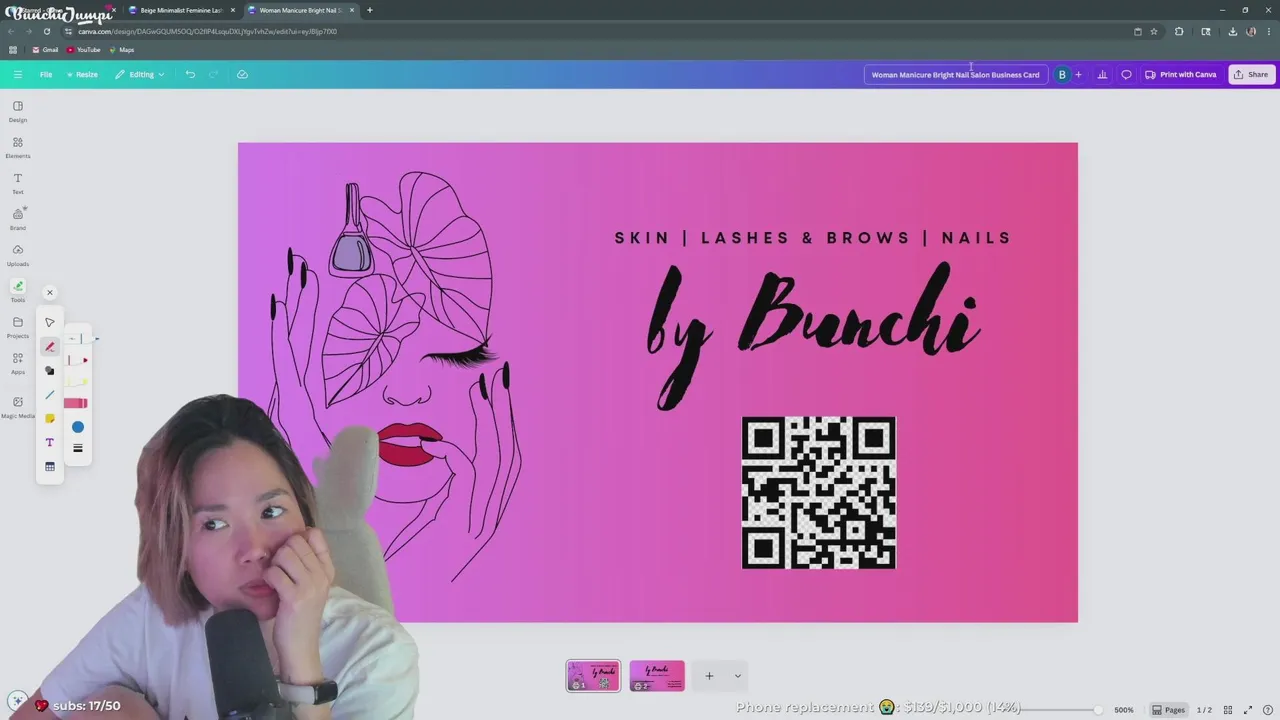Open the Elements sidebar panel
This screenshot has height=720, width=1280.
point(18,147)
